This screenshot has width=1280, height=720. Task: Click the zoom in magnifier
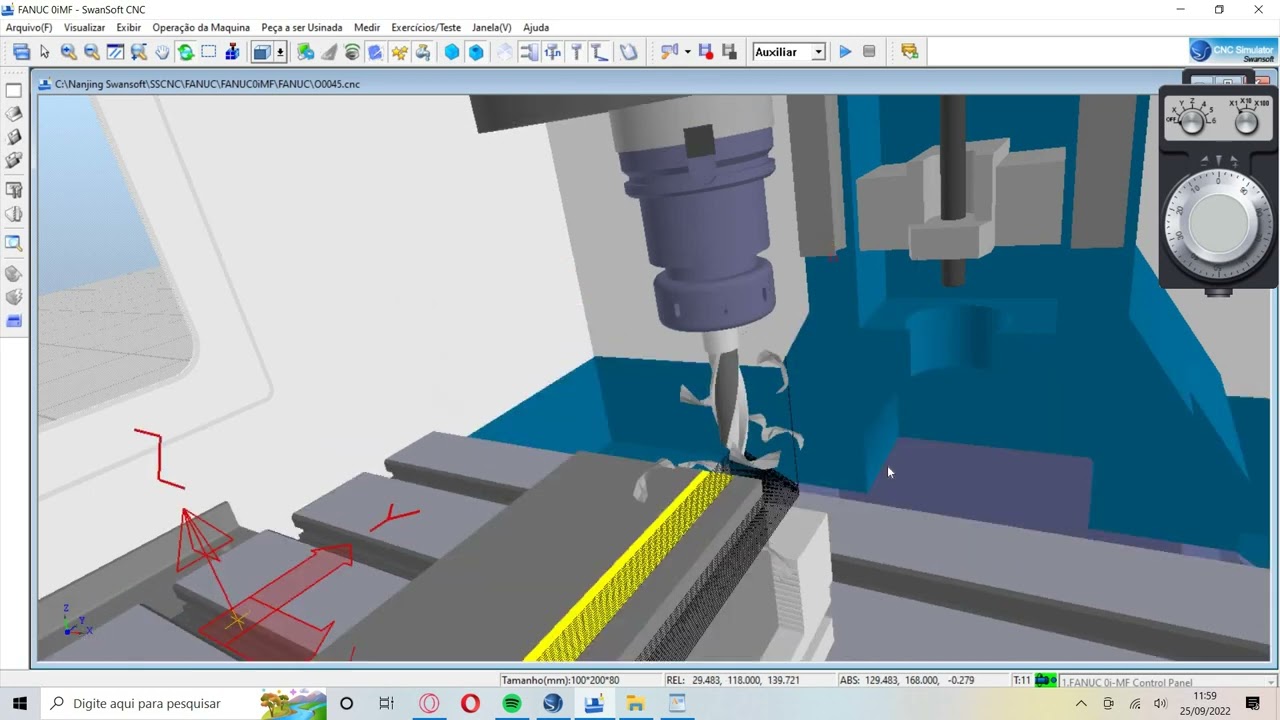click(x=68, y=52)
